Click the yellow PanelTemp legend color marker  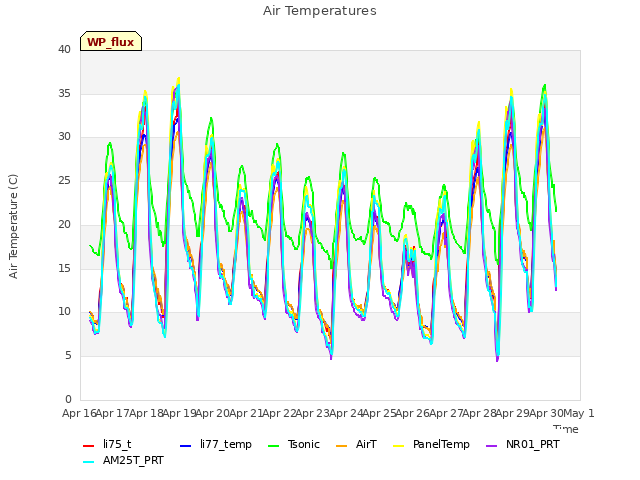click(x=398, y=446)
